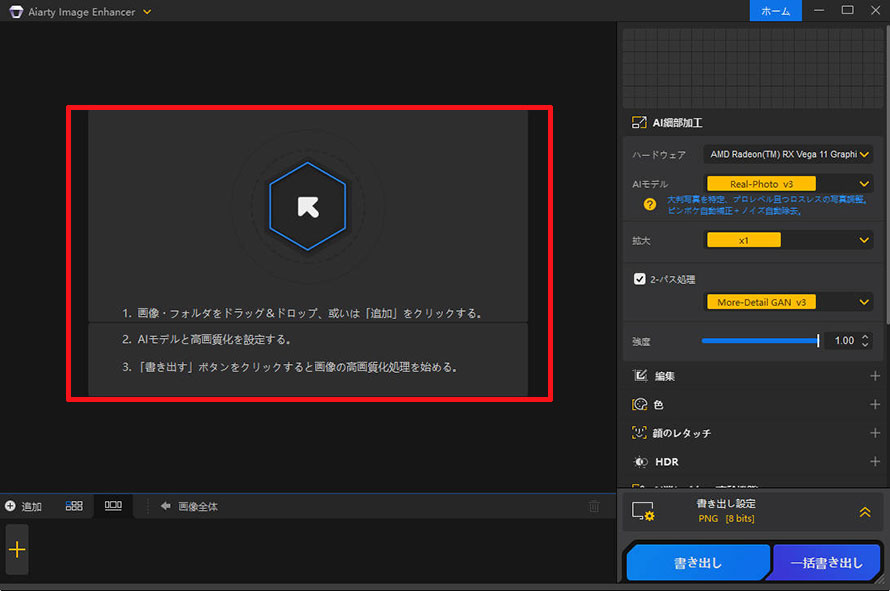Click the 色 color palette icon
The height and width of the screenshot is (591, 890).
pyautogui.click(x=640, y=404)
